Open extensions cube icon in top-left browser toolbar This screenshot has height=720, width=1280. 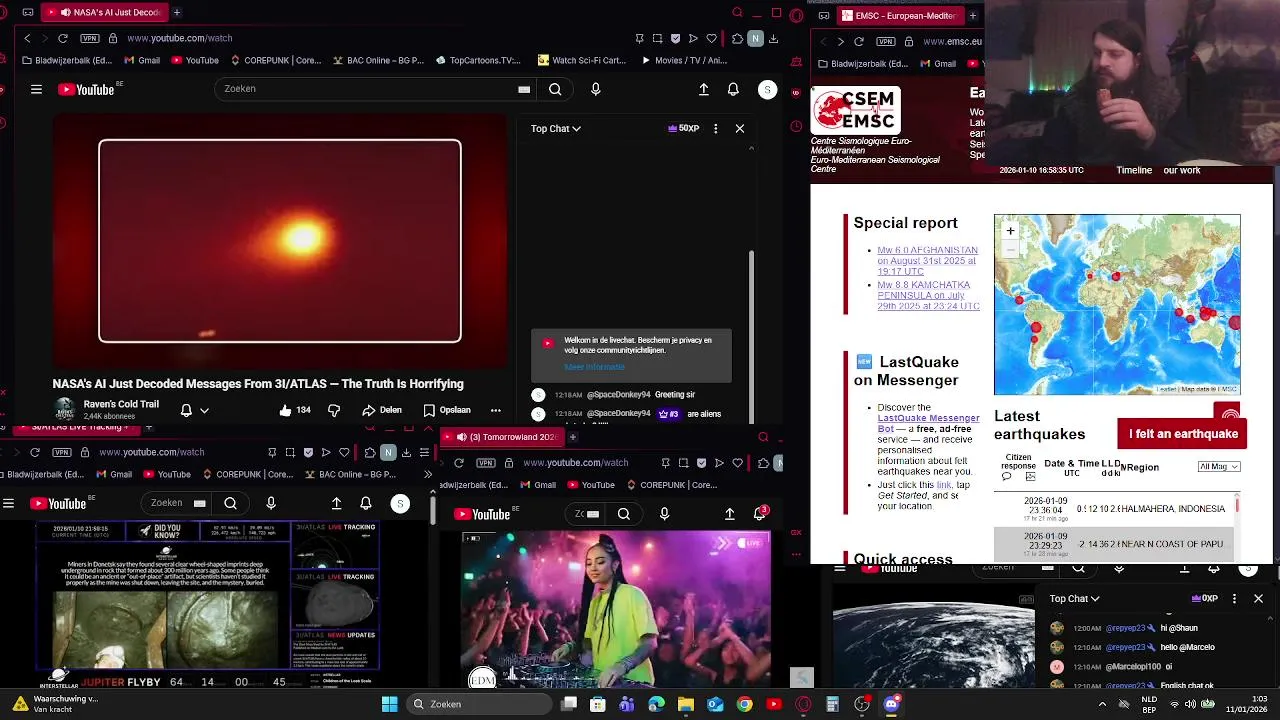737,38
